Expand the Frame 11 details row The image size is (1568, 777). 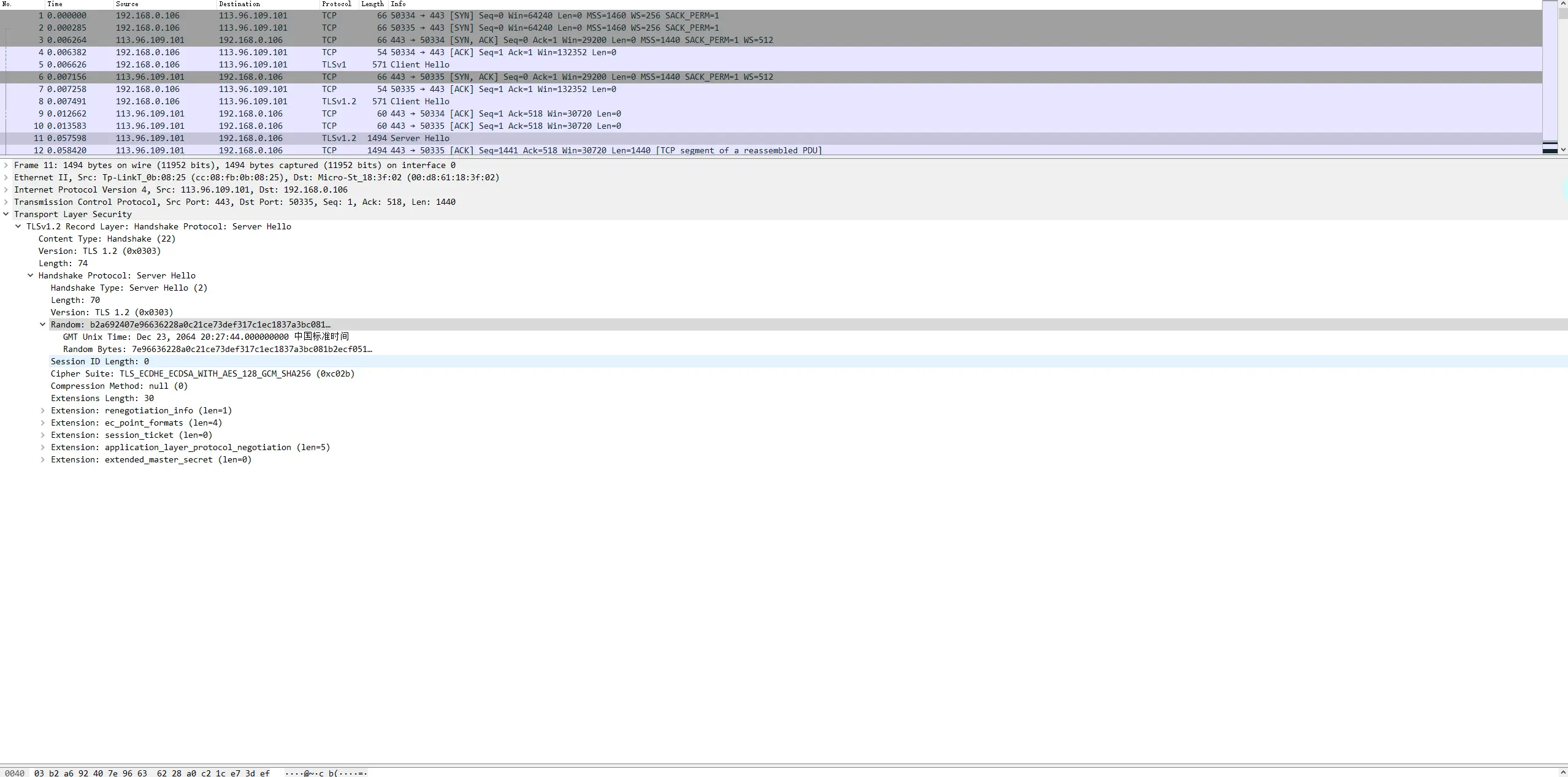[x=6, y=165]
